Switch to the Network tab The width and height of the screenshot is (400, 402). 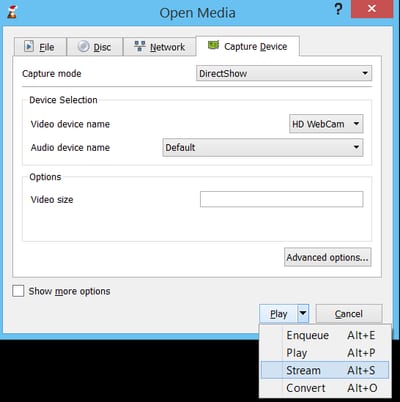pos(160,47)
